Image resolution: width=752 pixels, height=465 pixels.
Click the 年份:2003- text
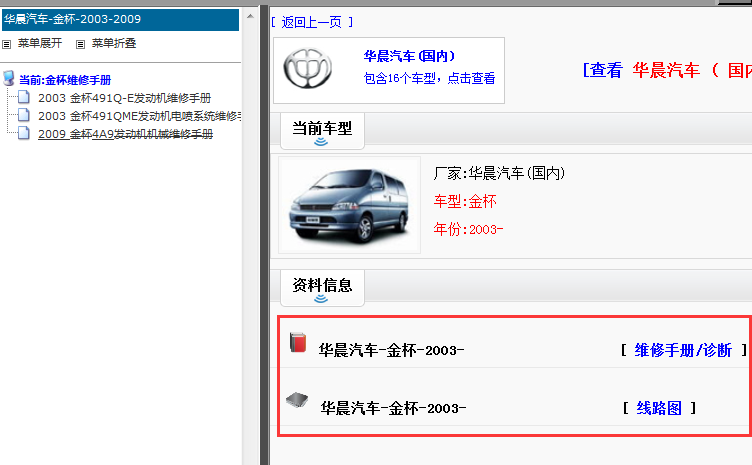tap(469, 229)
